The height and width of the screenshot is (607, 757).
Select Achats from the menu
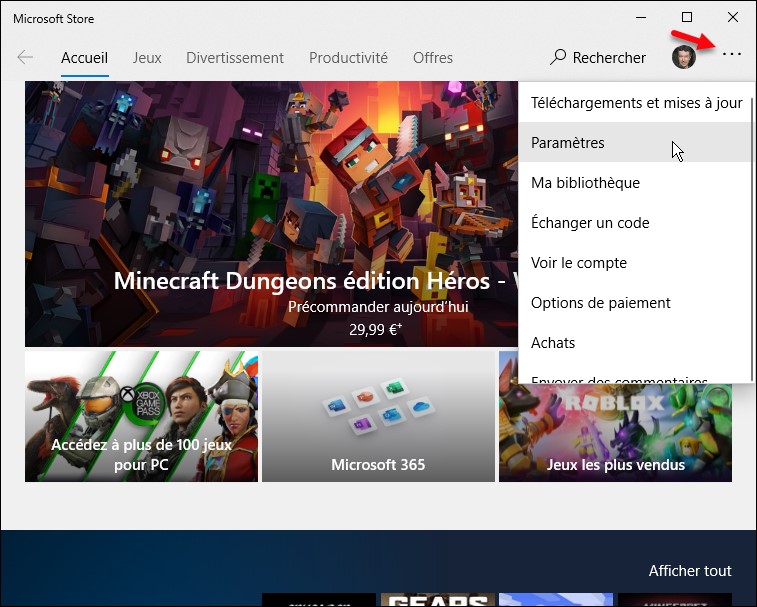553,343
